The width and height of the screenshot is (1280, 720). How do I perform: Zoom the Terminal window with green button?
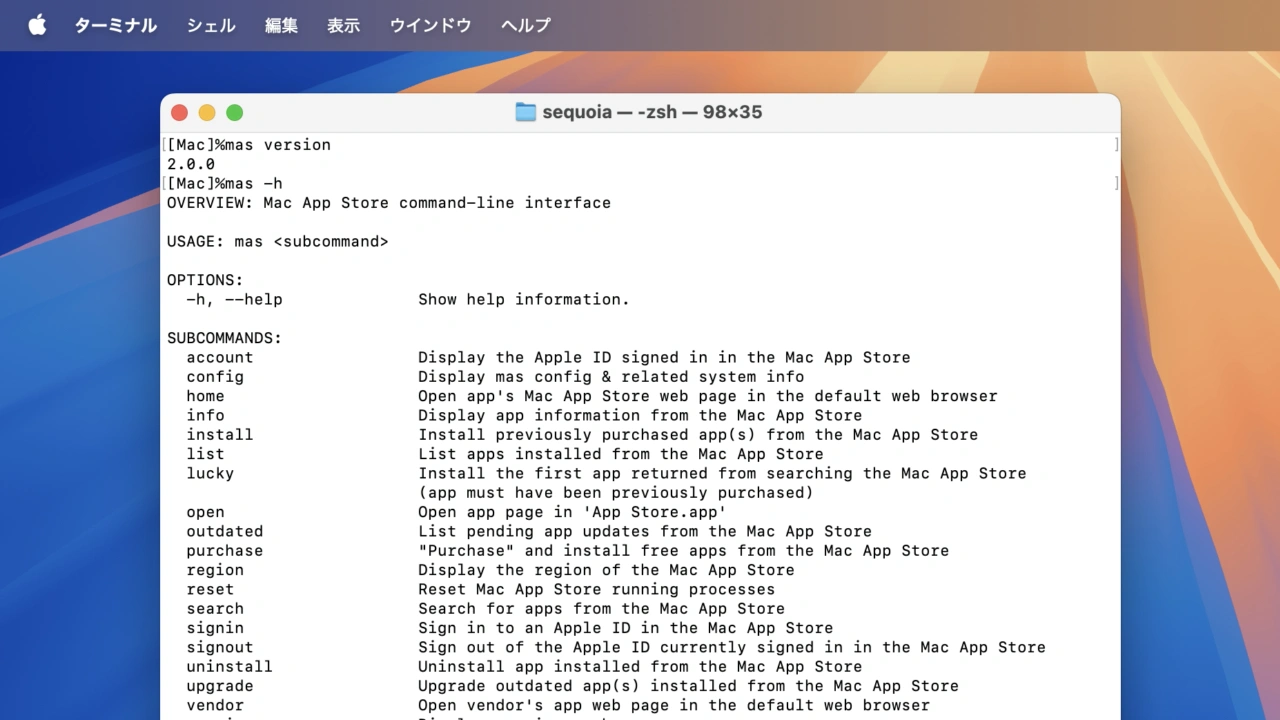pos(234,113)
